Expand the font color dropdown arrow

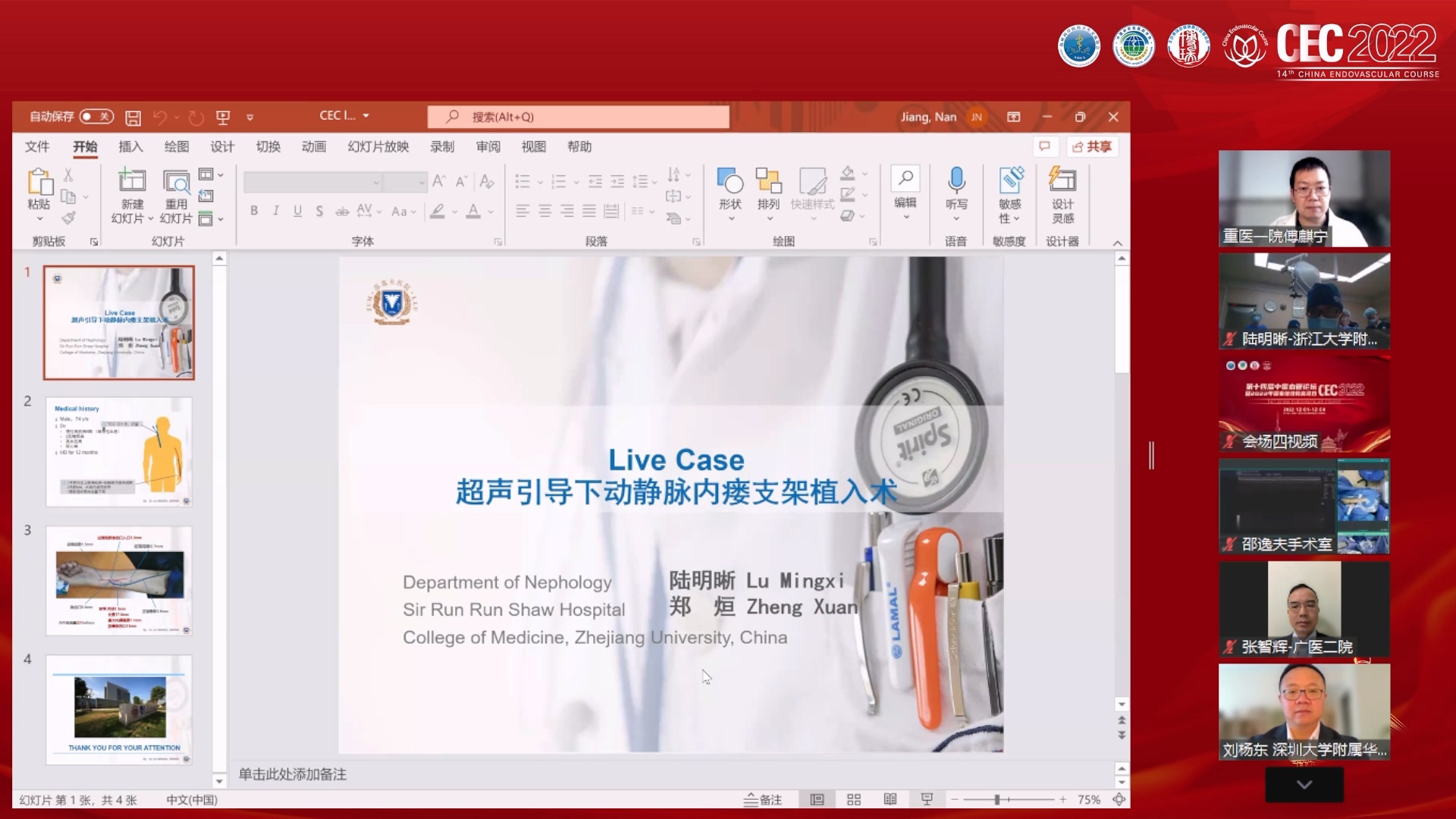(x=489, y=213)
